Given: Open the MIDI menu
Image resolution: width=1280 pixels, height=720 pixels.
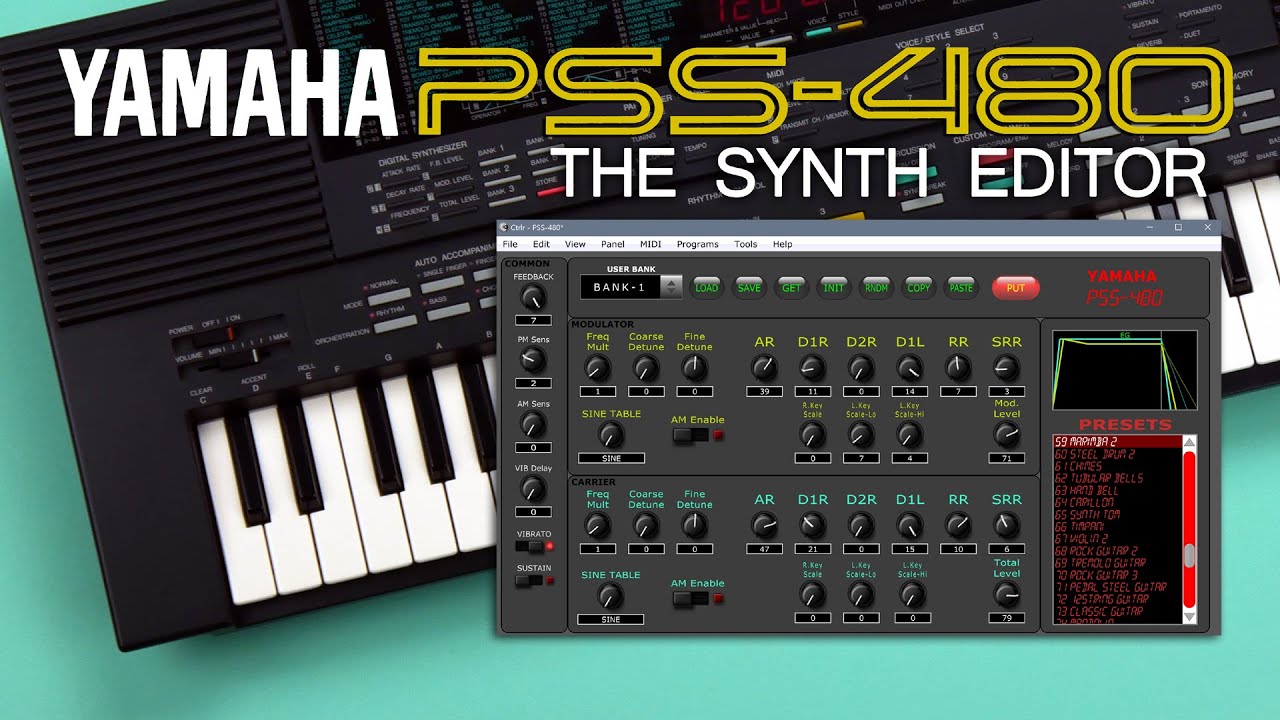Looking at the screenshot, I should pos(651,244).
